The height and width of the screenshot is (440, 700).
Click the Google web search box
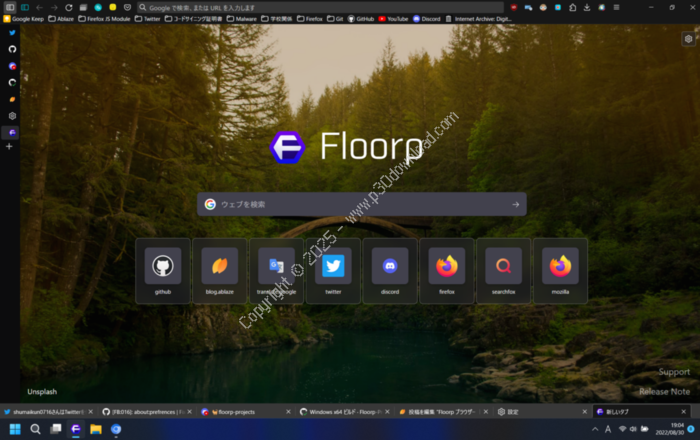[x=360, y=204]
